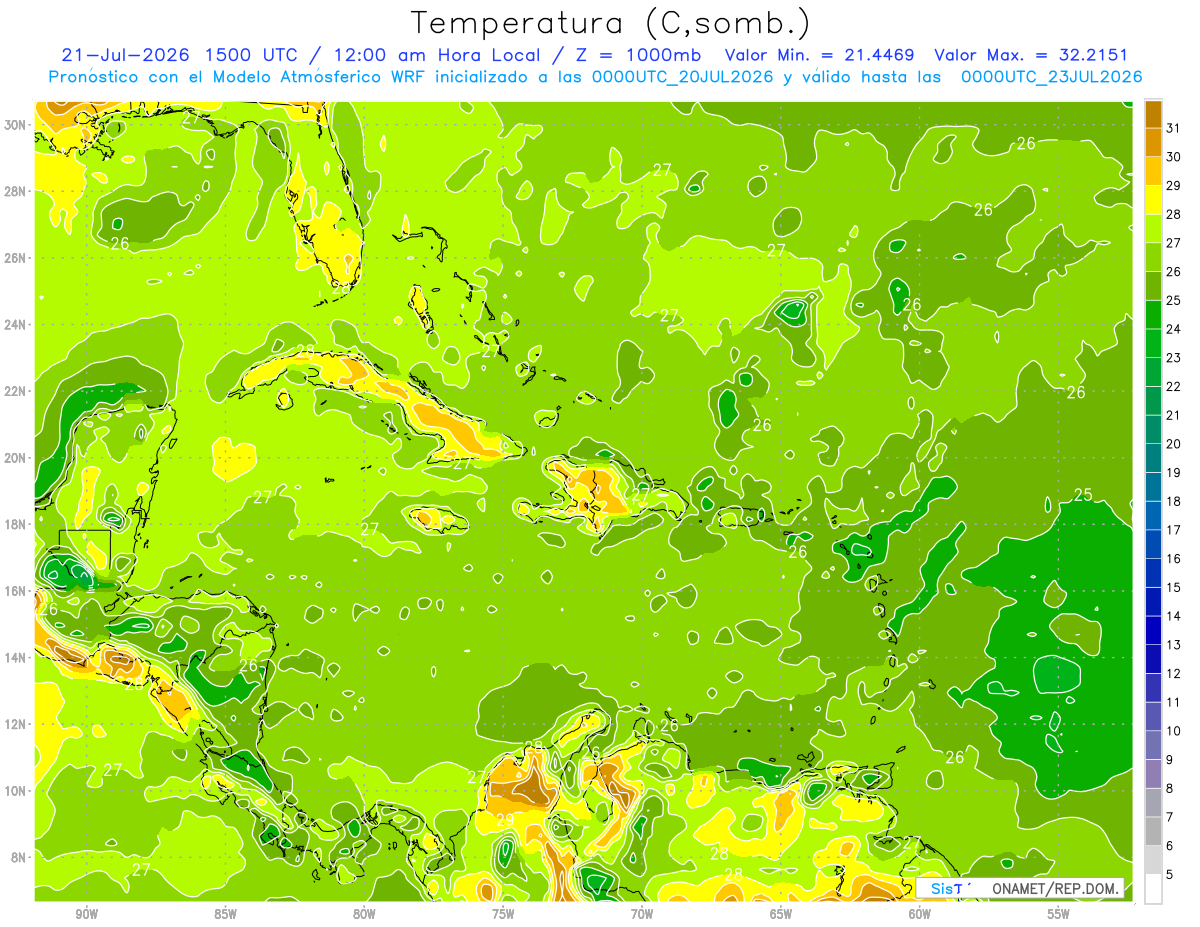Click the '90W' longitude axis label
1200x927 pixels.
click(86, 914)
